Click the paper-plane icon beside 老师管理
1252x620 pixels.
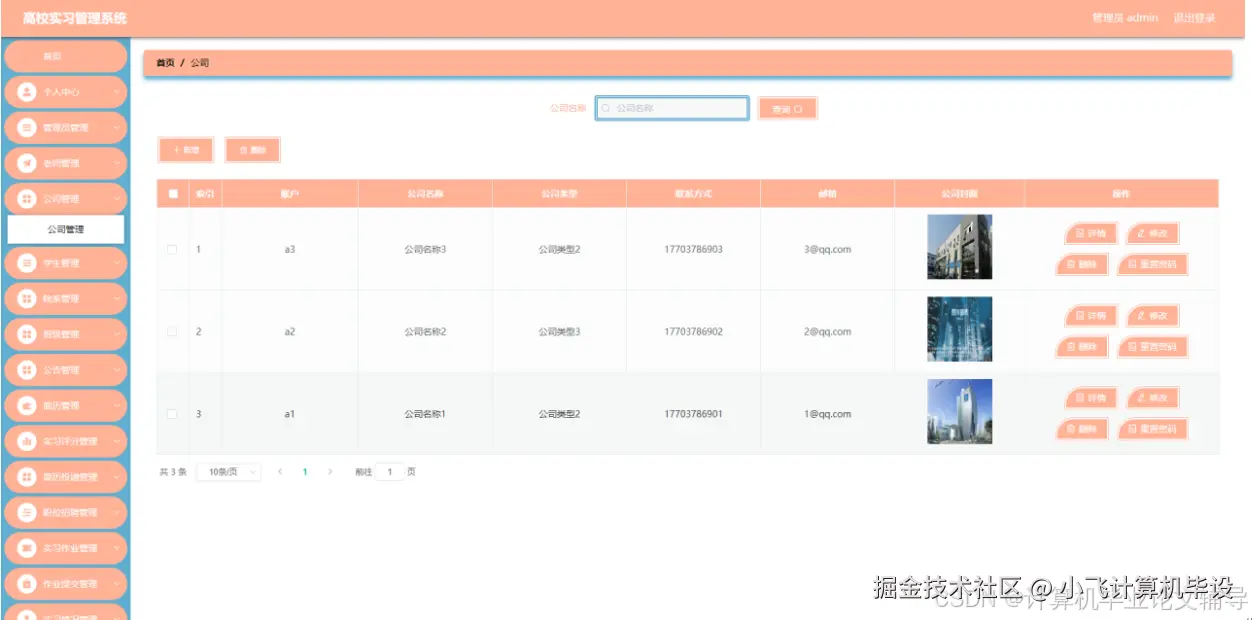click(x=27, y=163)
